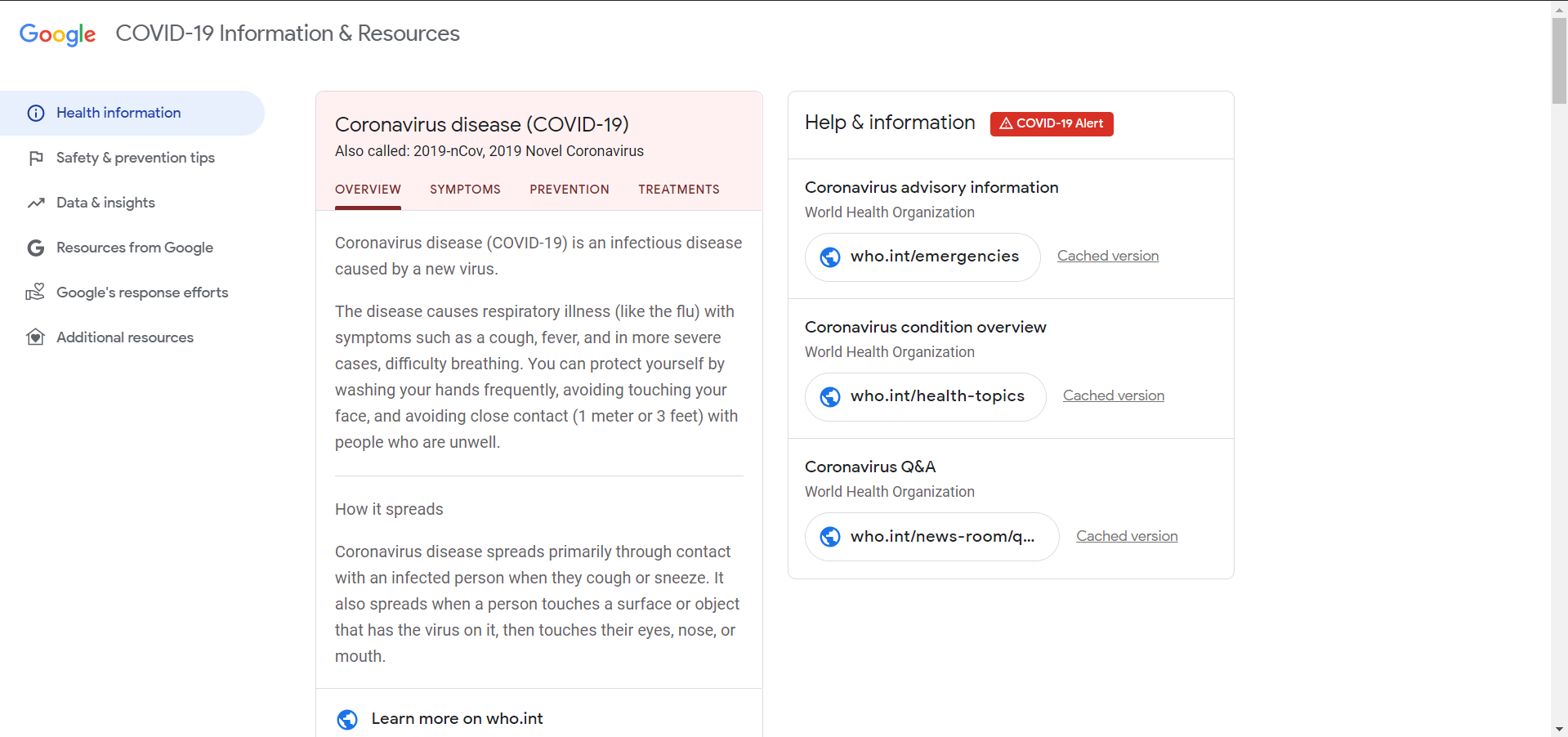Open Google's response efforts section
This screenshot has height=737, width=1568.
click(x=132, y=293)
